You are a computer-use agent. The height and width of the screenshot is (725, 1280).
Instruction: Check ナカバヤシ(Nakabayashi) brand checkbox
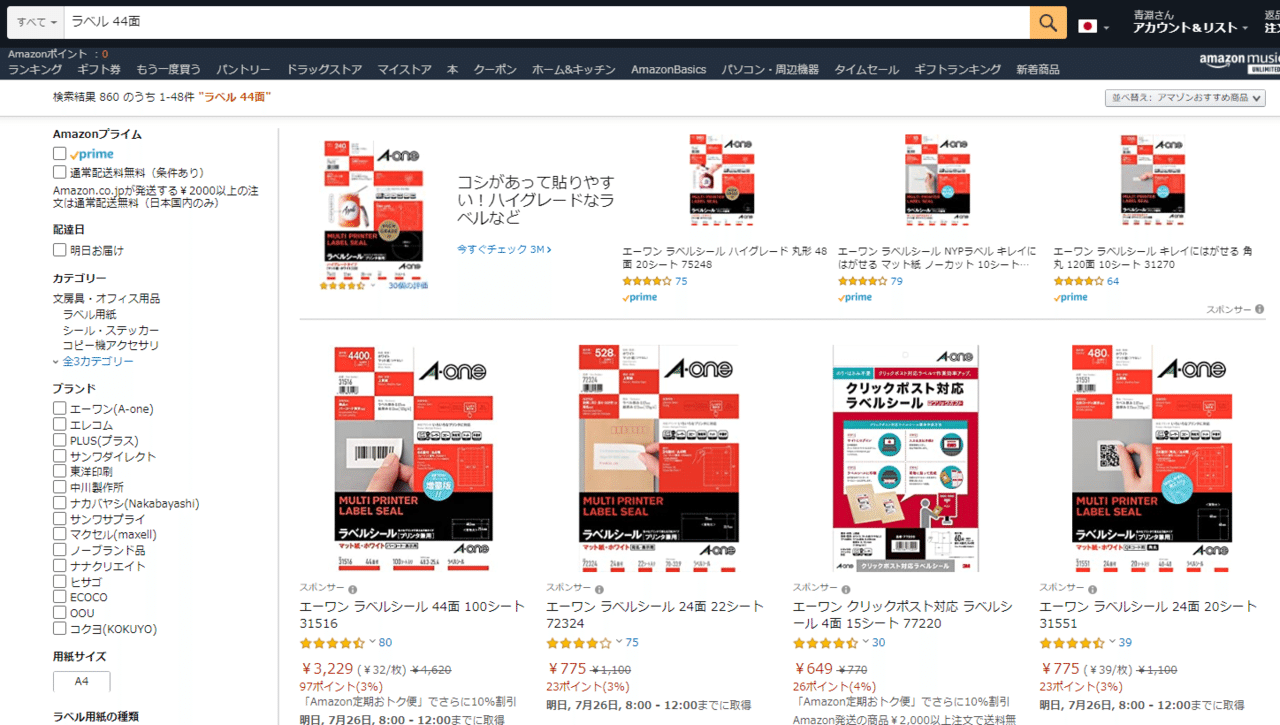pos(60,503)
